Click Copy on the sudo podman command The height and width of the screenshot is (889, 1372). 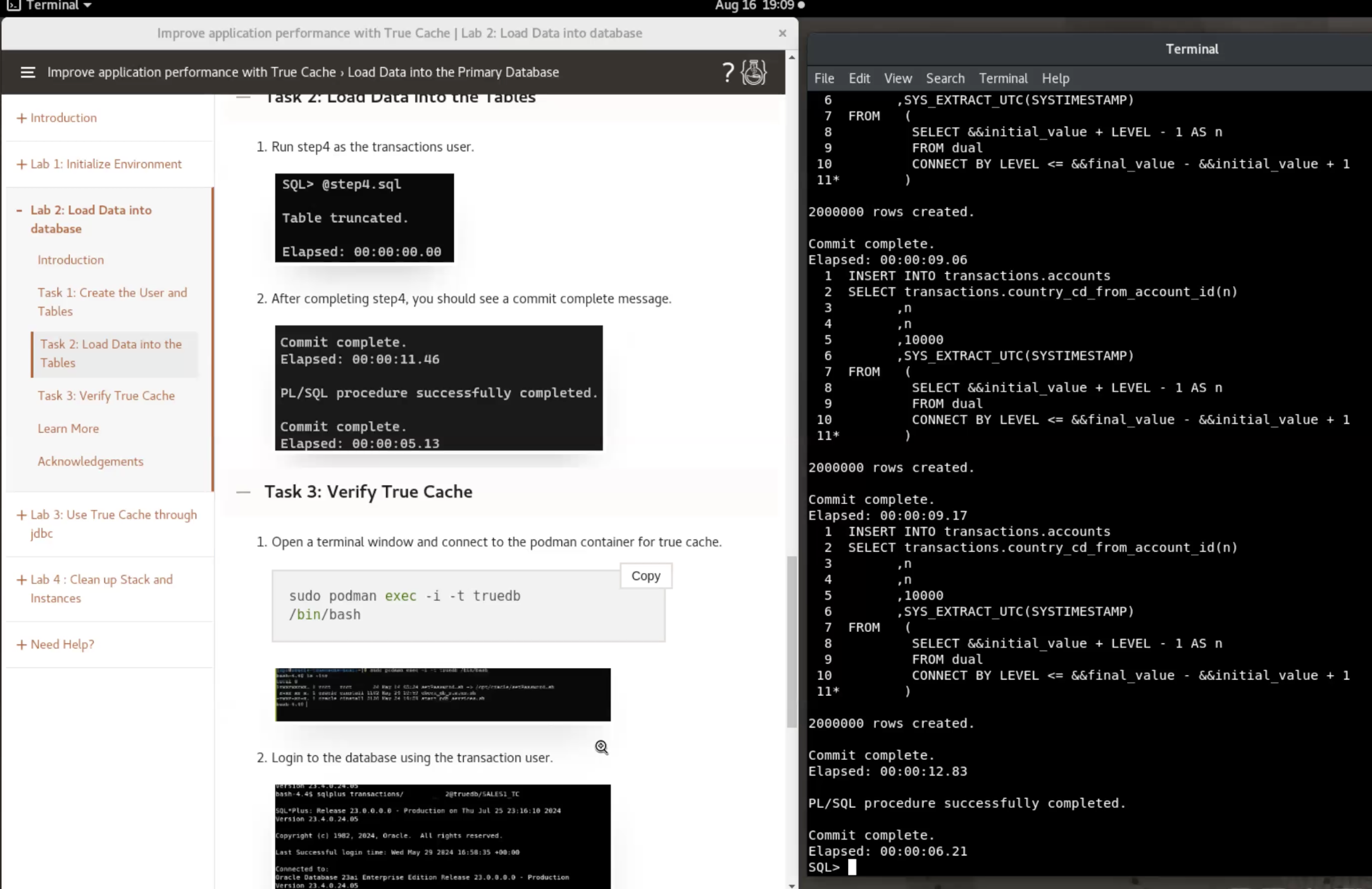coord(645,576)
